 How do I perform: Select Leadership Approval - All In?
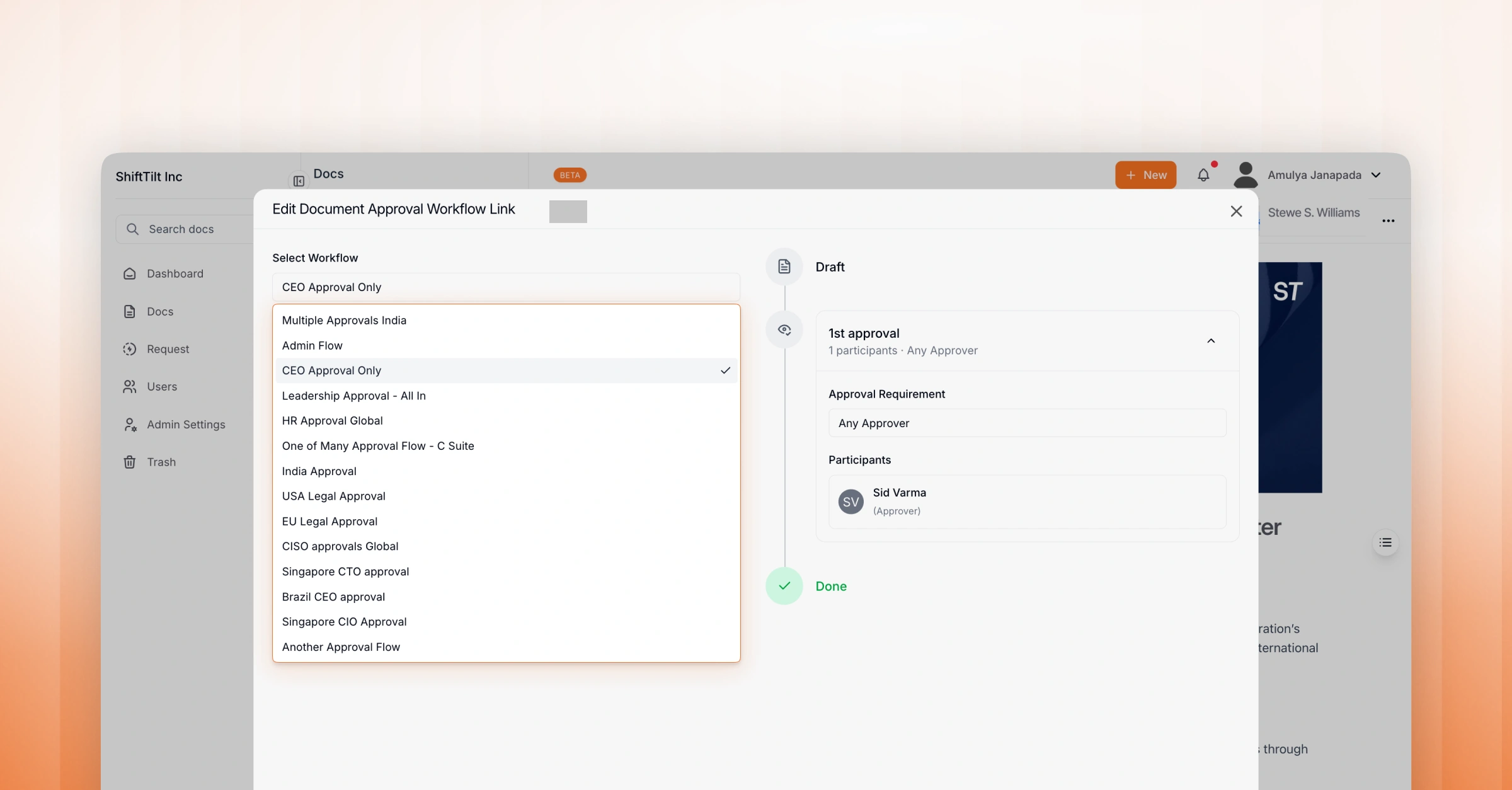(506, 396)
